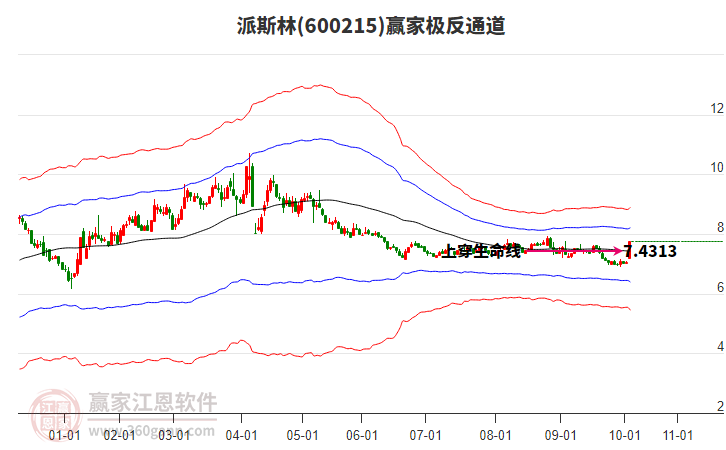Click the x-axis date 05-01

pyautogui.click(x=302, y=435)
